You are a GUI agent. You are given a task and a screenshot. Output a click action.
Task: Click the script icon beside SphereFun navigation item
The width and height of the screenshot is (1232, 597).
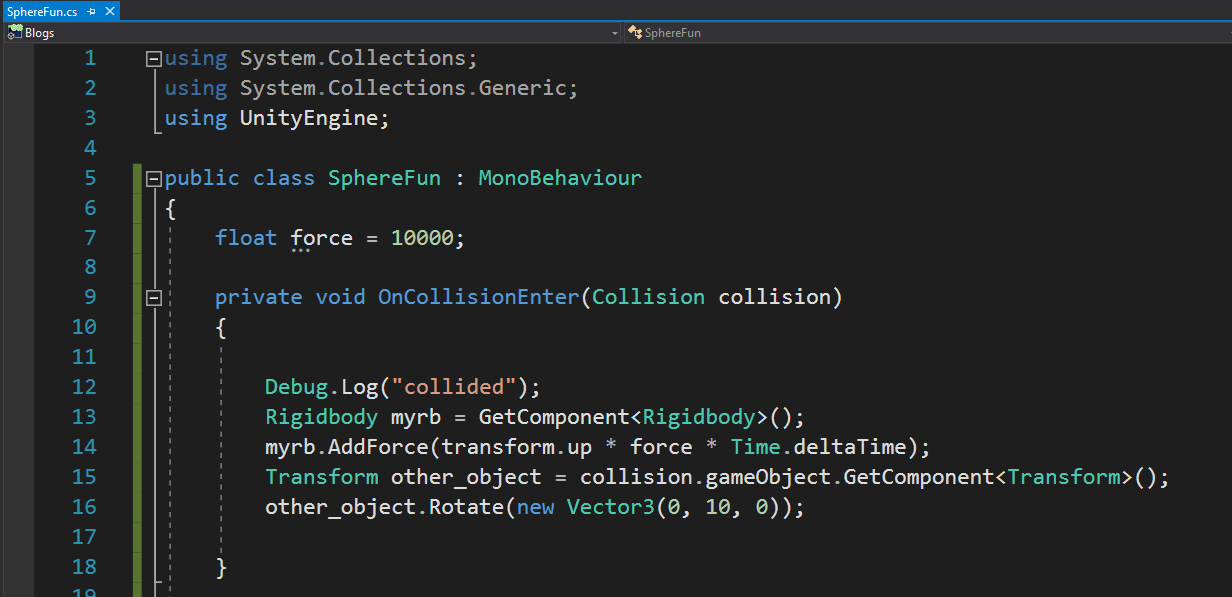tap(635, 32)
